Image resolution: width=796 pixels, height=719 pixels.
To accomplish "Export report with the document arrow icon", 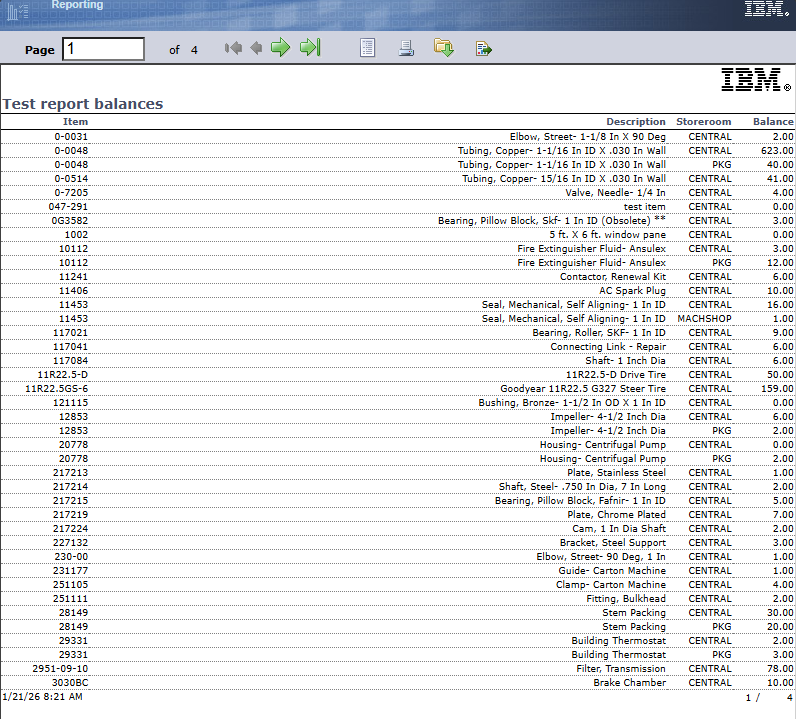I will pos(483,49).
